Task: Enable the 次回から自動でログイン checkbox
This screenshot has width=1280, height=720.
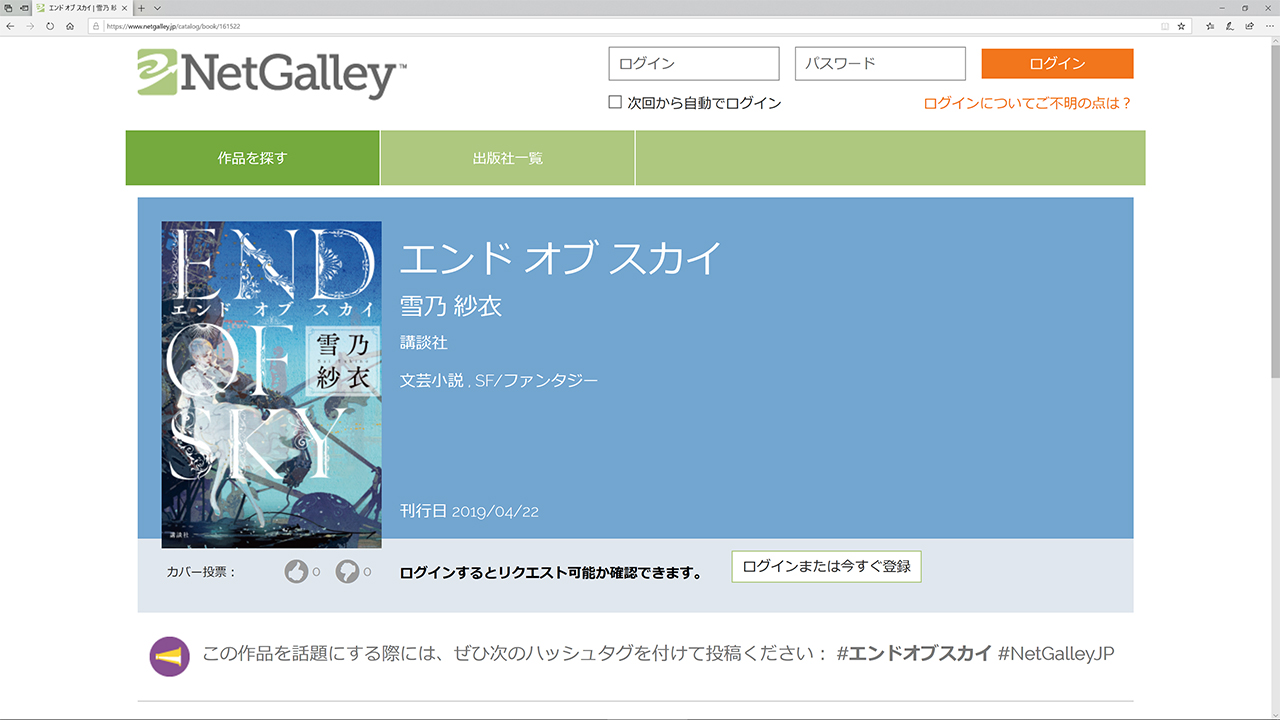Action: pyautogui.click(x=615, y=102)
